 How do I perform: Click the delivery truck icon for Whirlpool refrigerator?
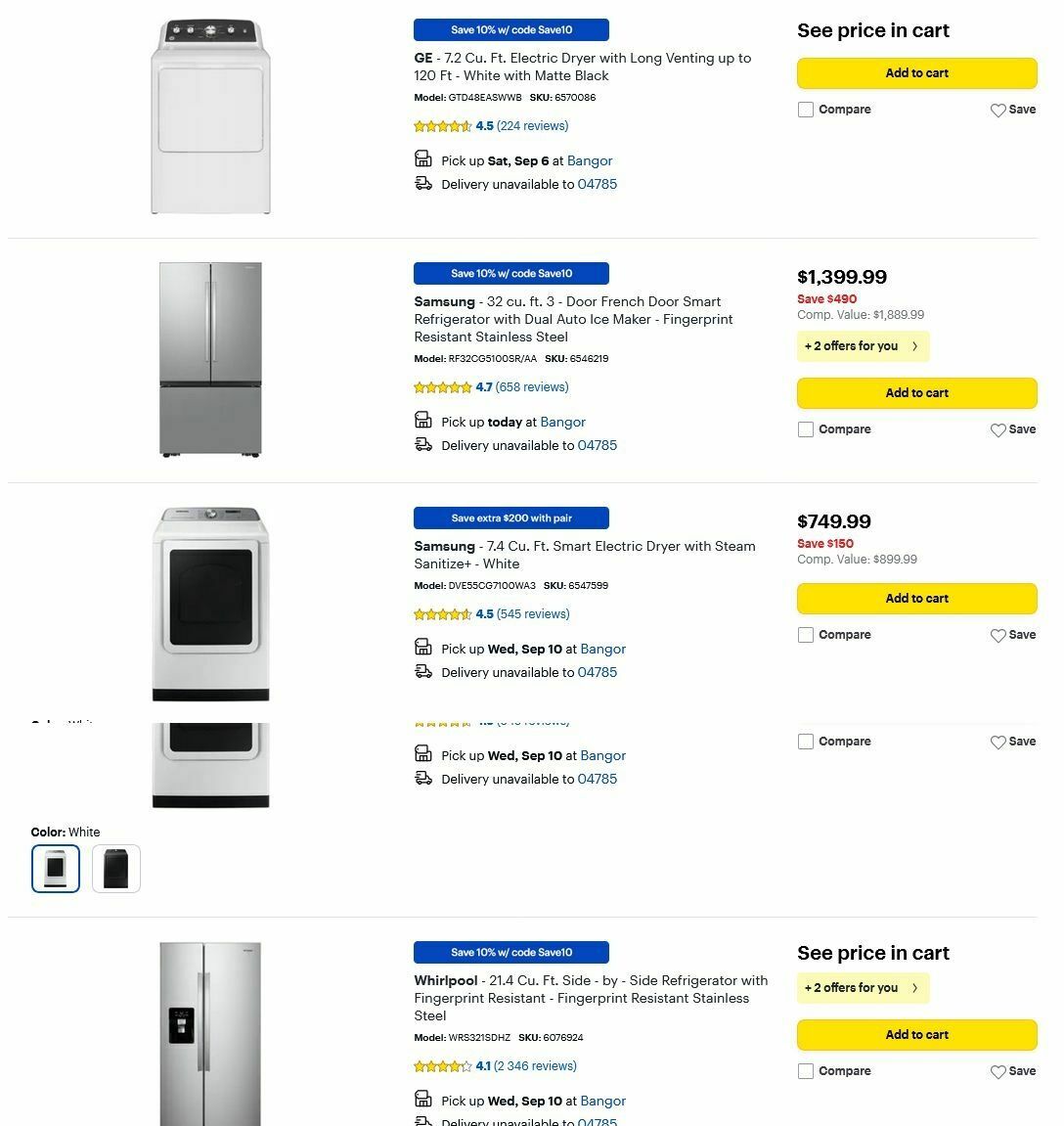(422, 1121)
